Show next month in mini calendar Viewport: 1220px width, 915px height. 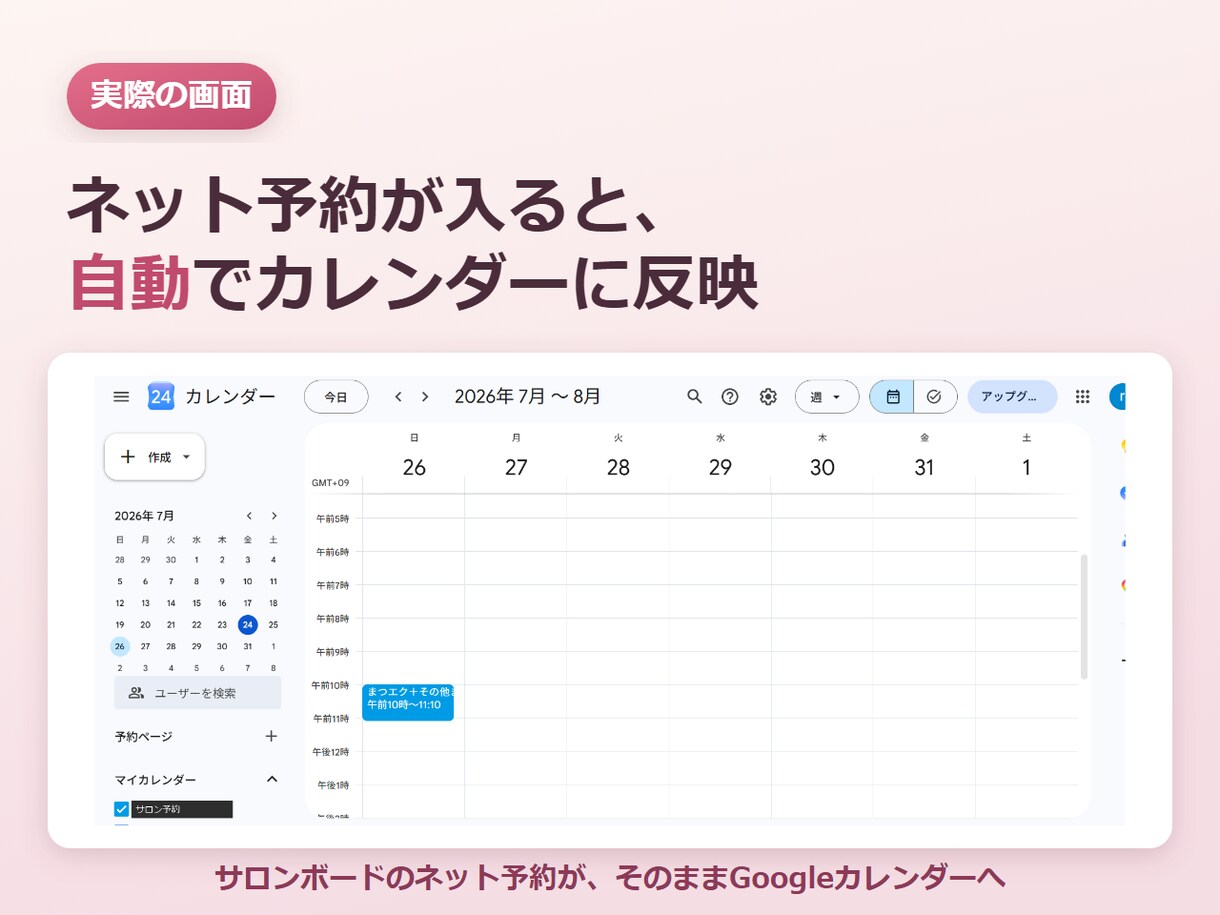point(274,516)
